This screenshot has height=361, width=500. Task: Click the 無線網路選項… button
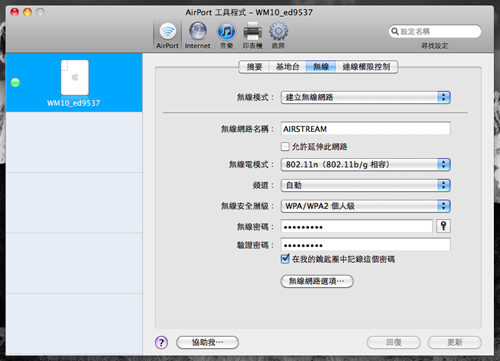tap(317, 281)
